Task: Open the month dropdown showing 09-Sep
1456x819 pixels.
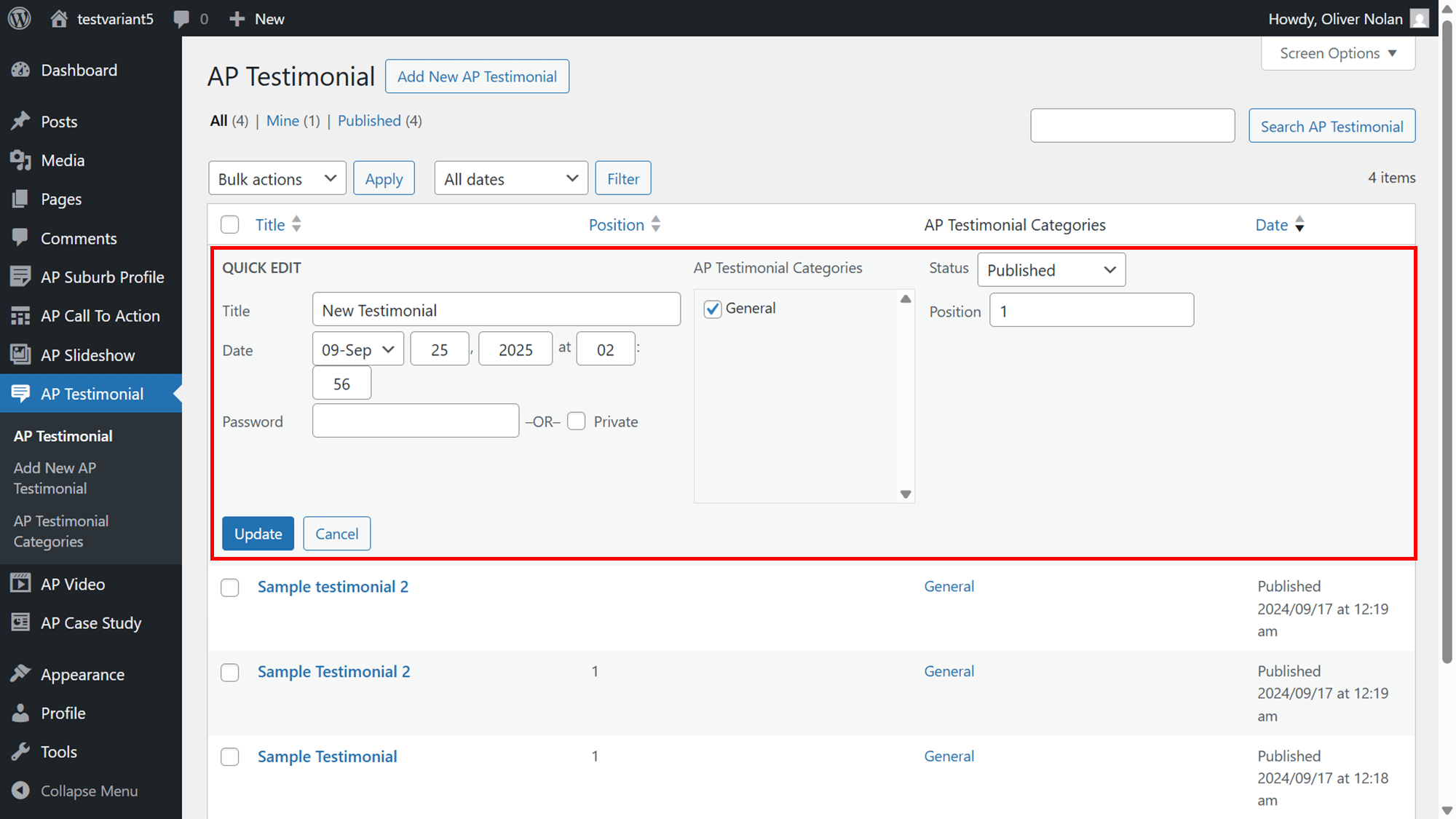Action: [x=358, y=349]
